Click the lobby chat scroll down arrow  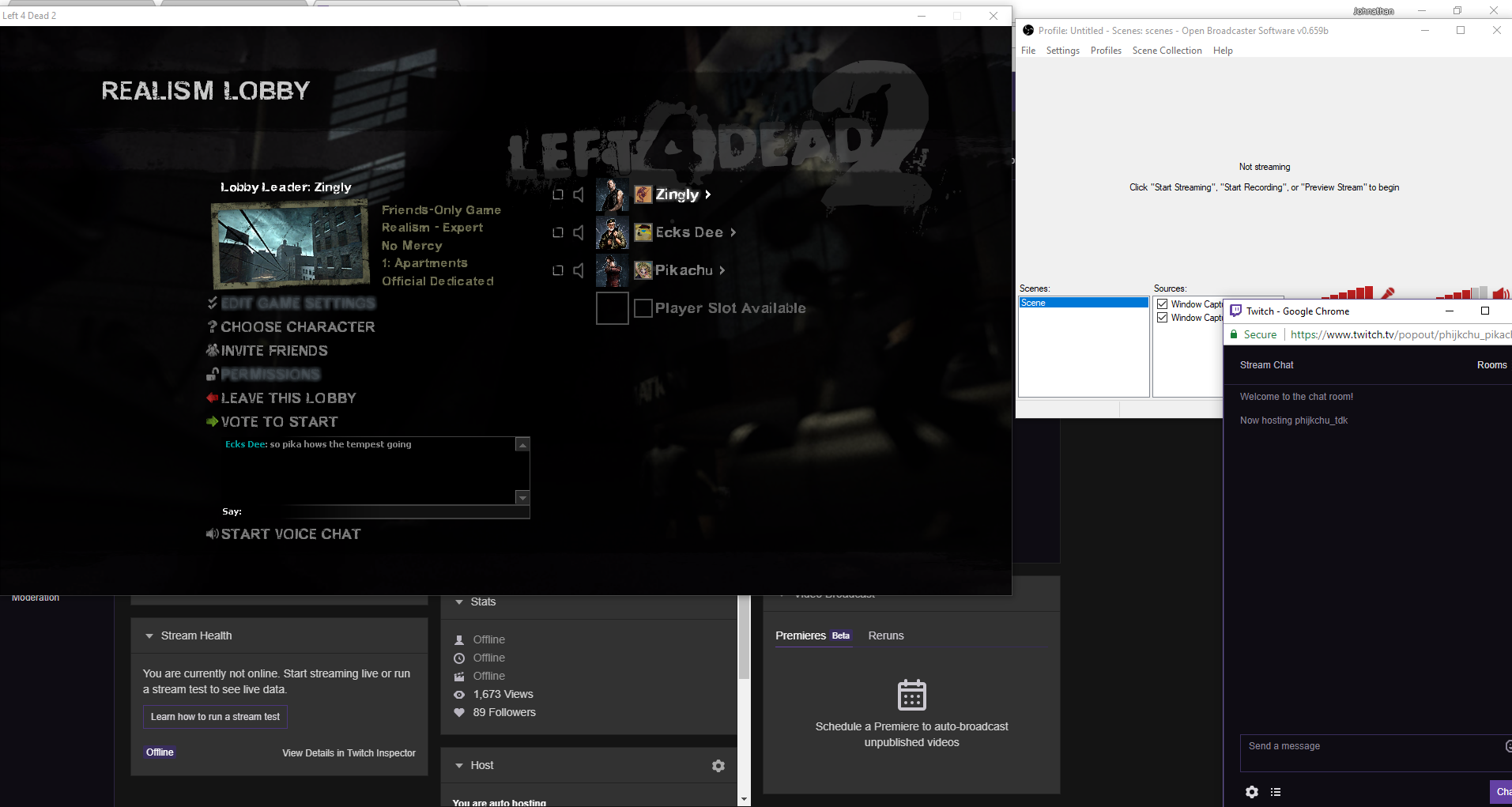pos(522,497)
